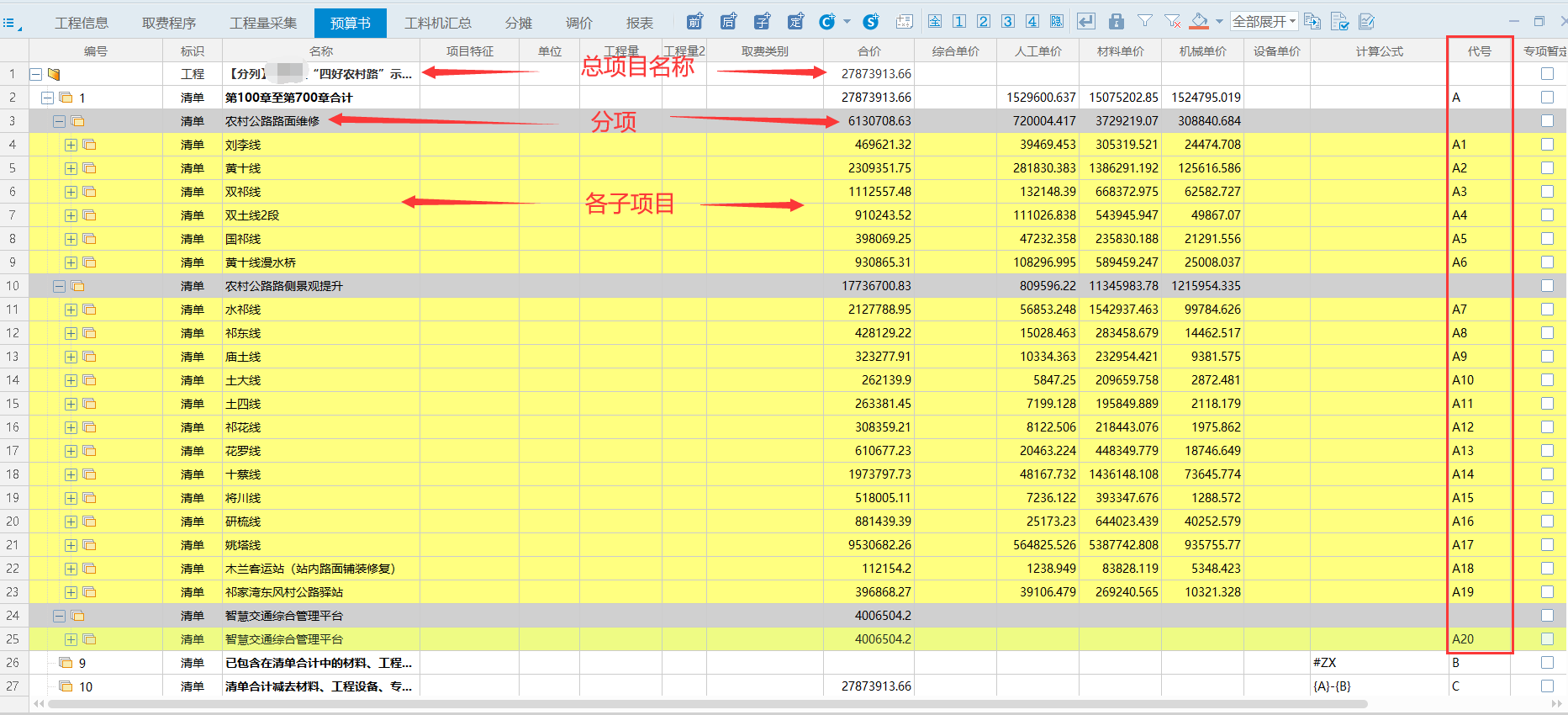
Task: Click the funnel filter icon
Action: [x=1145, y=21]
